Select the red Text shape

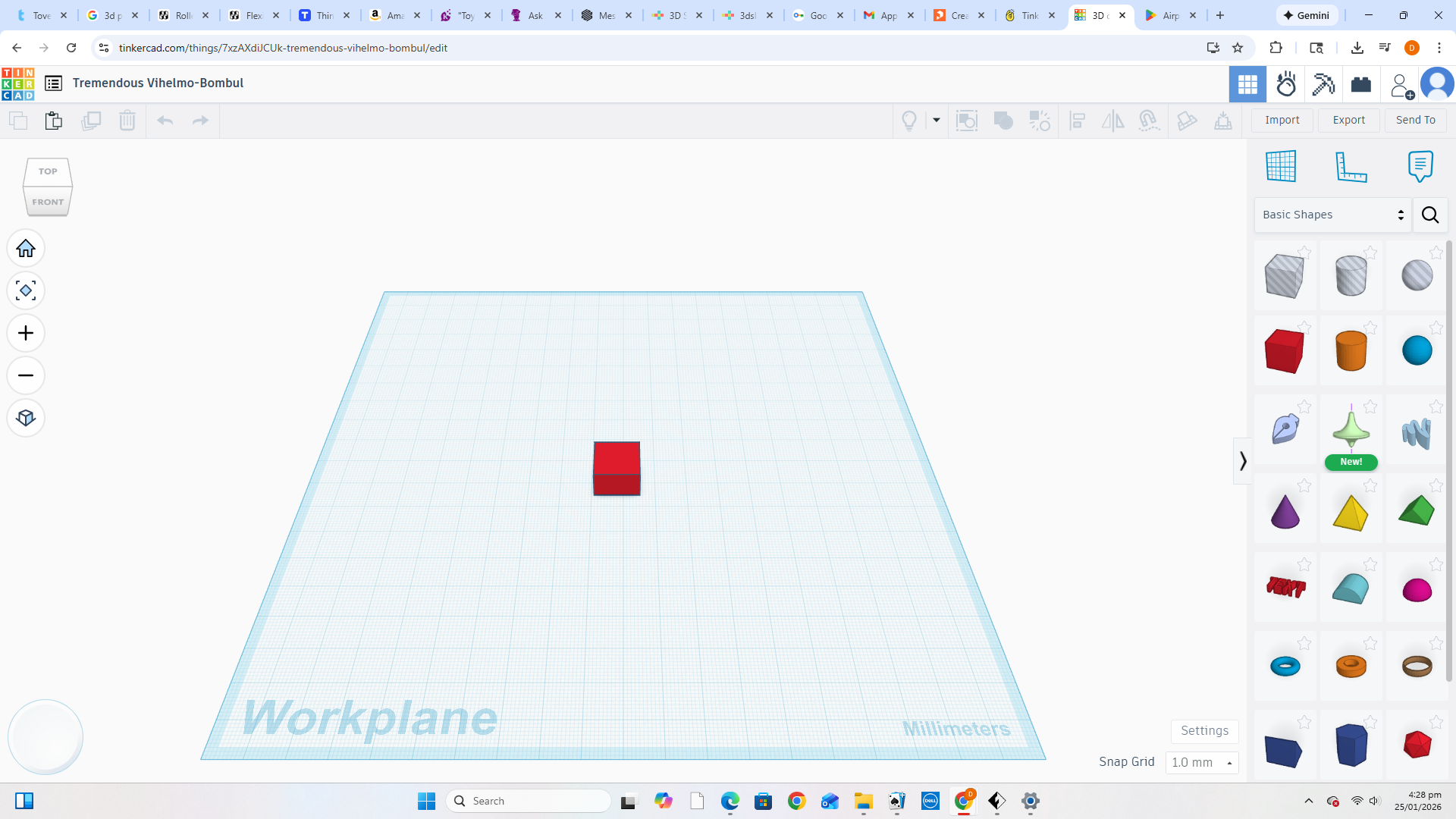tap(1285, 586)
